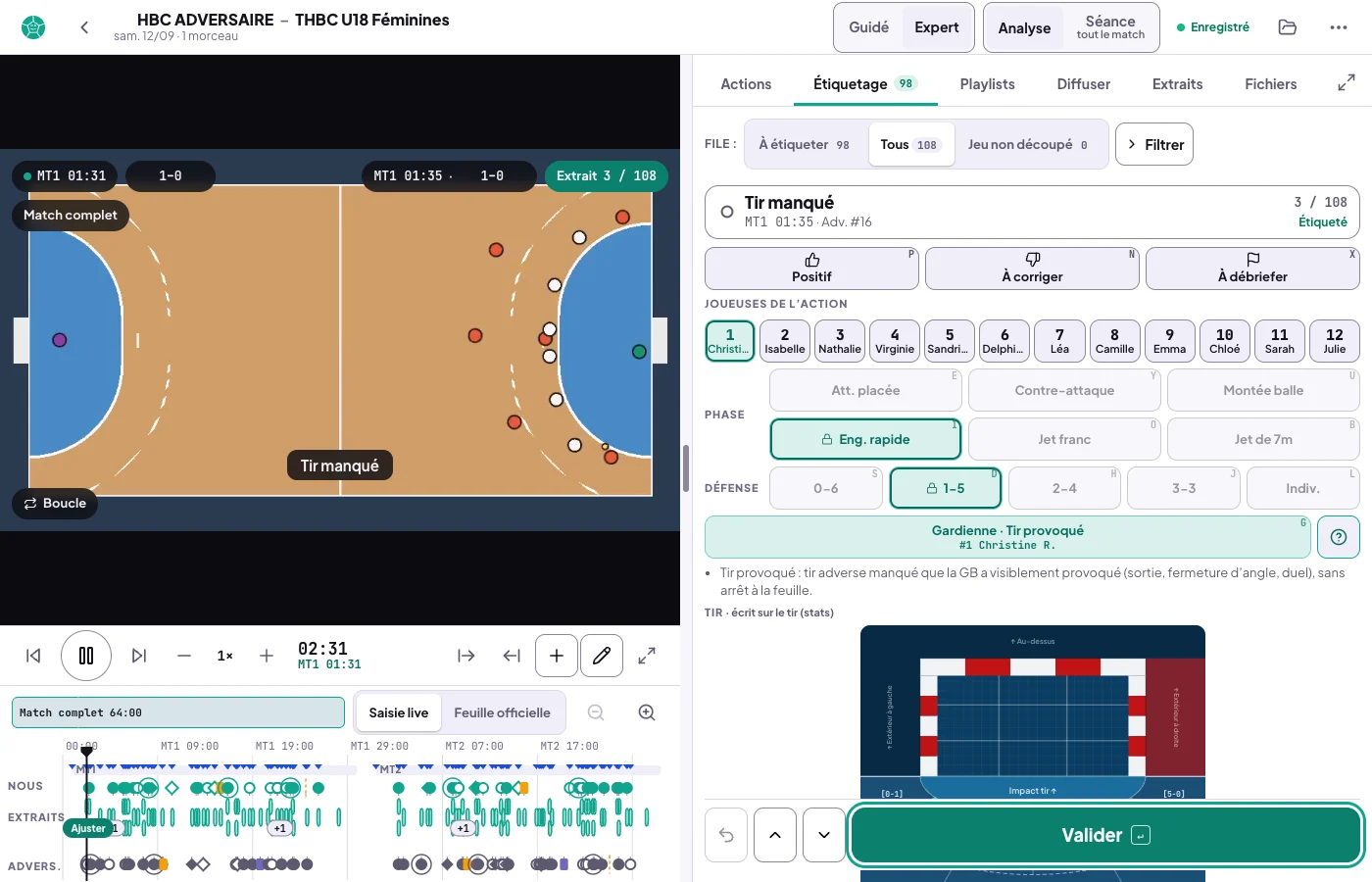Switch to Feuille officielle view

point(502,712)
